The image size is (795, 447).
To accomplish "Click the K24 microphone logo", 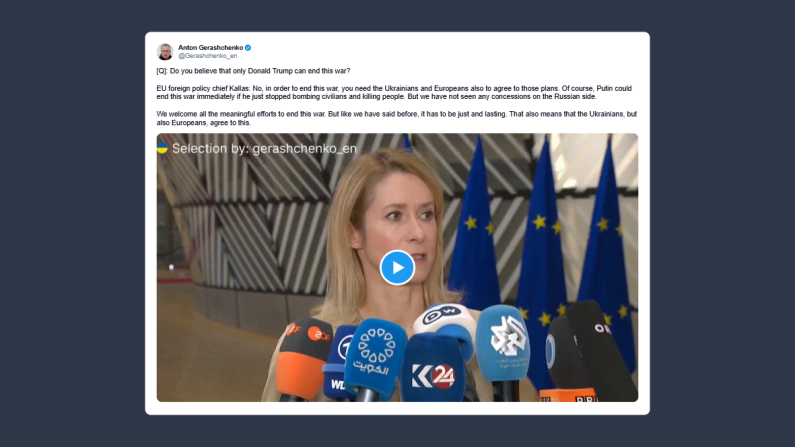I will 433,376.
